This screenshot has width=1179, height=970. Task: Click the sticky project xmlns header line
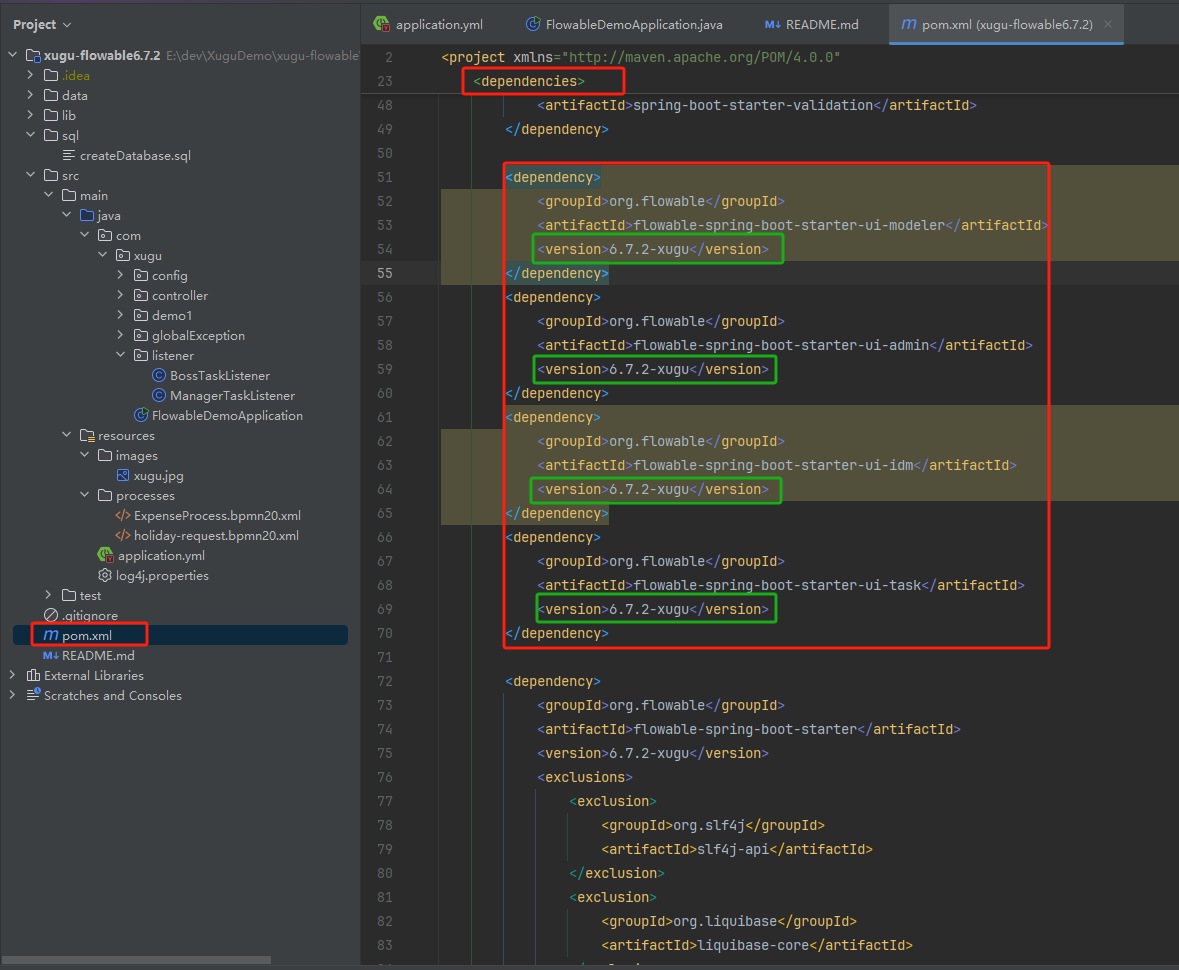click(641, 57)
